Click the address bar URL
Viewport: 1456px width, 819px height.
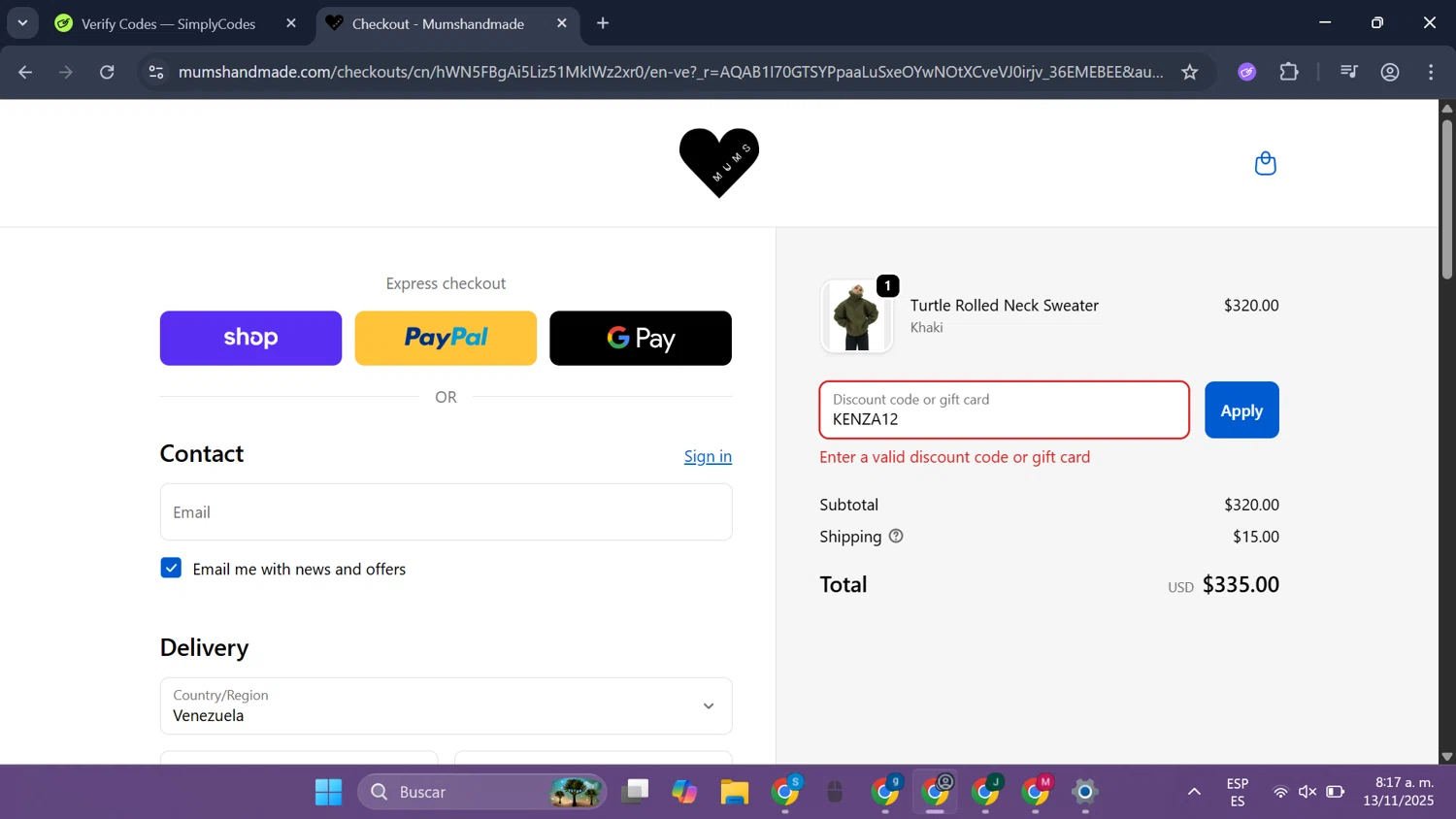pos(670,72)
